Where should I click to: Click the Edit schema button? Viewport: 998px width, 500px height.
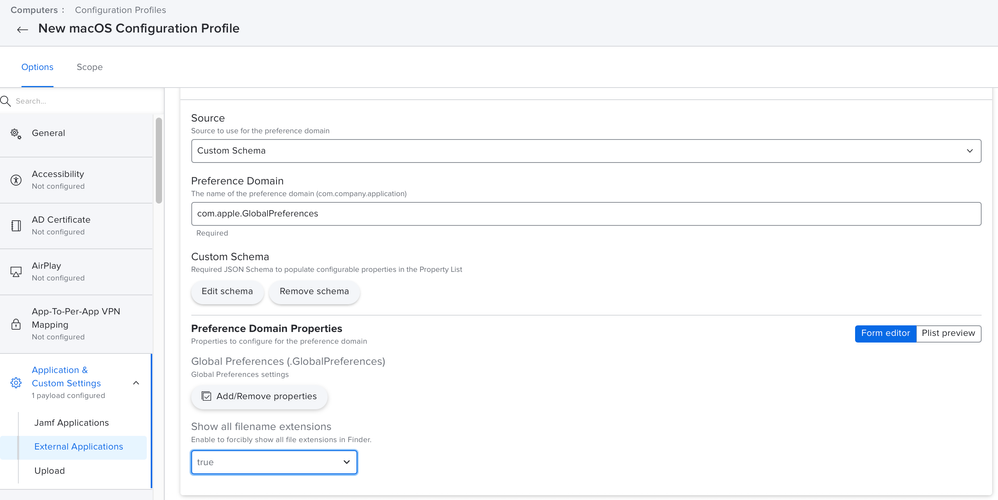227,291
